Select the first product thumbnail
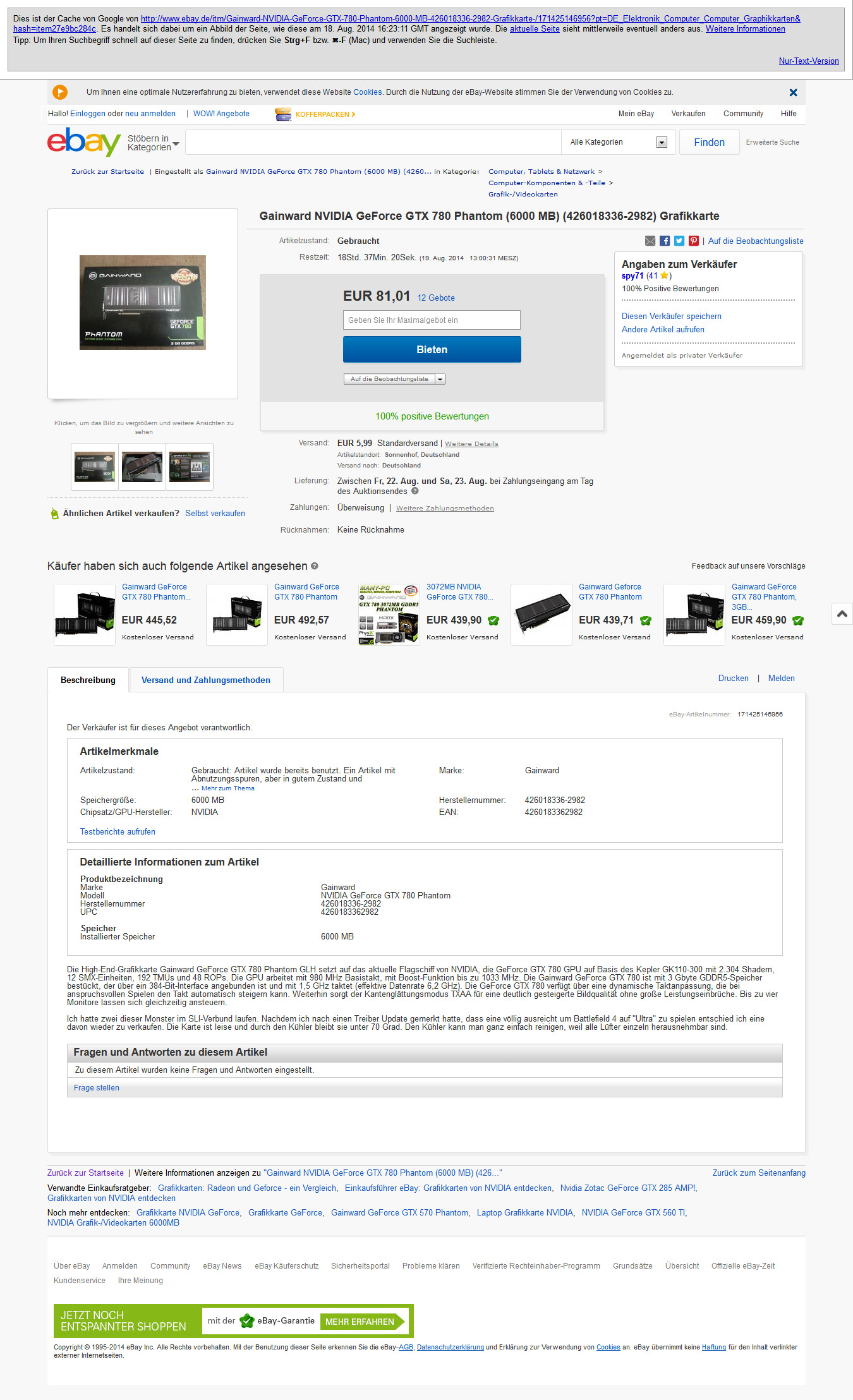The width and height of the screenshot is (853, 1400). tap(95, 467)
